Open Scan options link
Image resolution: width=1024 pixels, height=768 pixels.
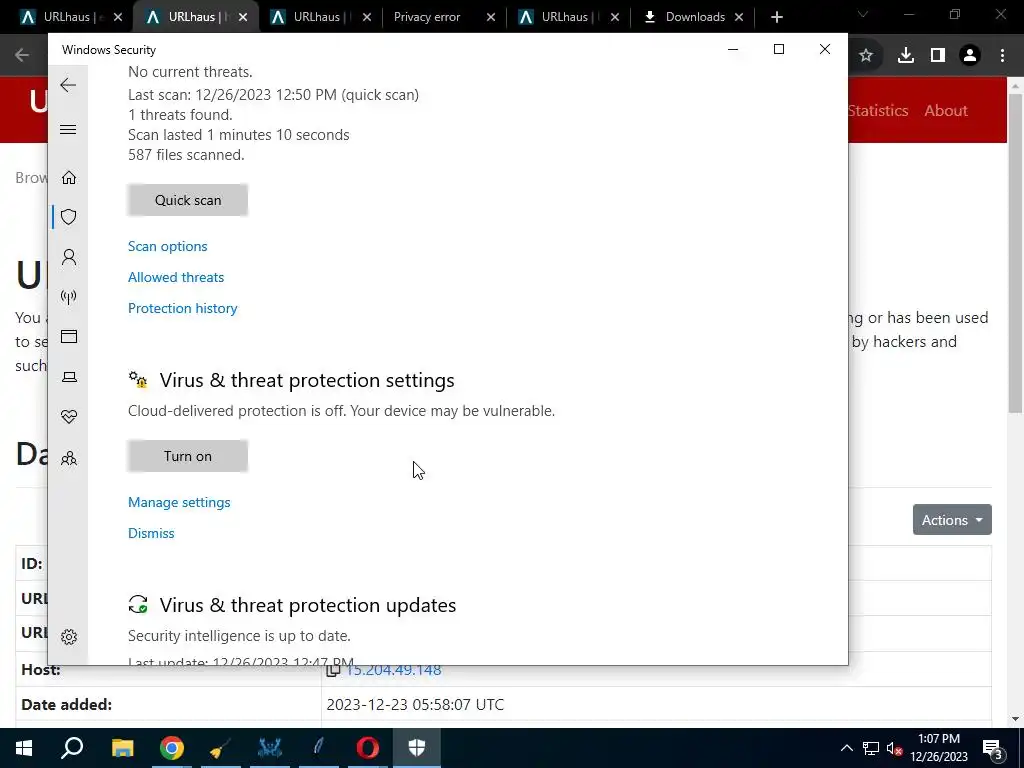(168, 246)
